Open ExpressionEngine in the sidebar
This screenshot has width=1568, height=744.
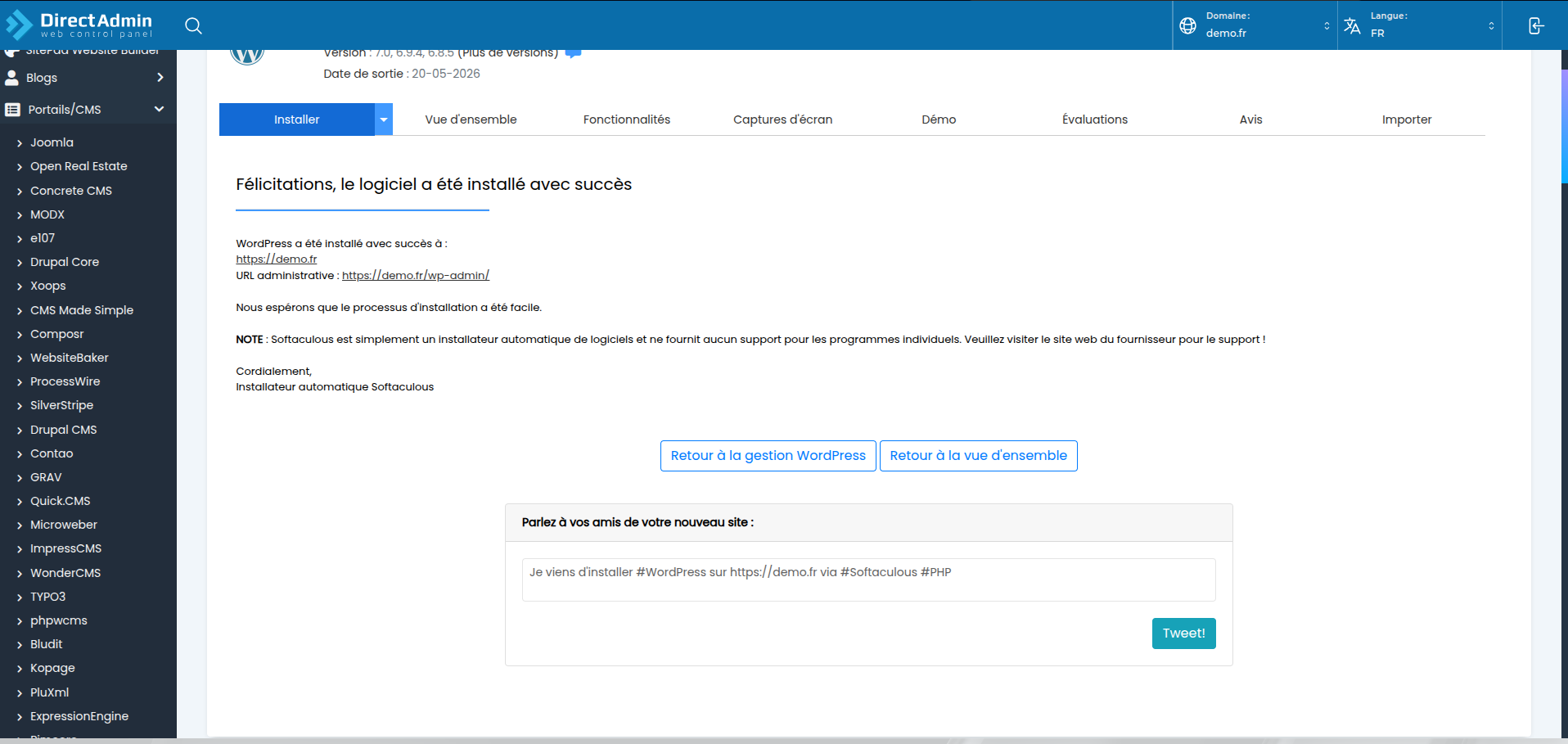(x=79, y=716)
